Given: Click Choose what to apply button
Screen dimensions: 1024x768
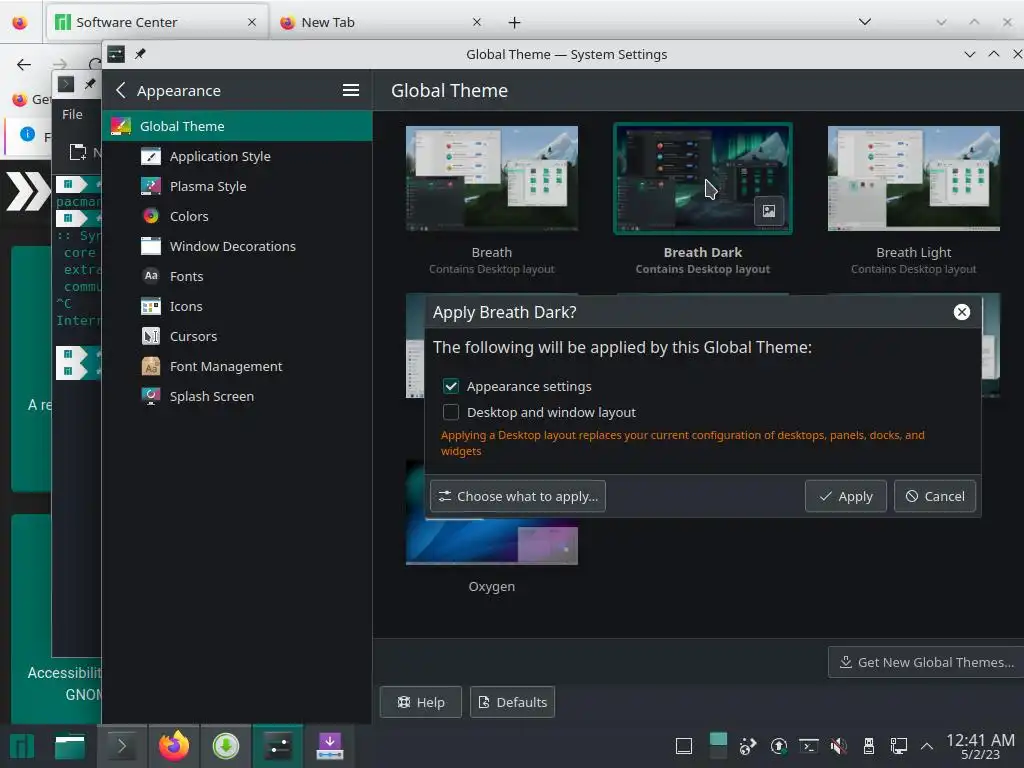Looking at the screenshot, I should [x=518, y=496].
